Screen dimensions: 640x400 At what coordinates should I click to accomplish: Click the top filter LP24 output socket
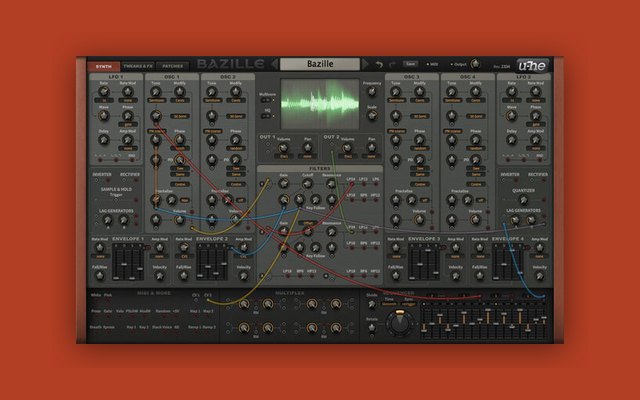coord(351,184)
